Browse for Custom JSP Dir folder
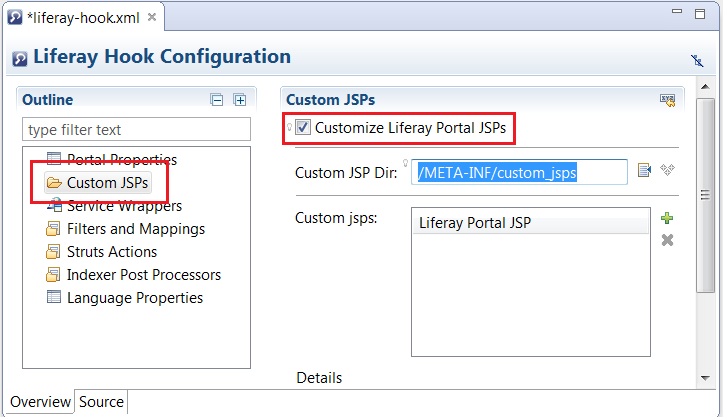 644,170
